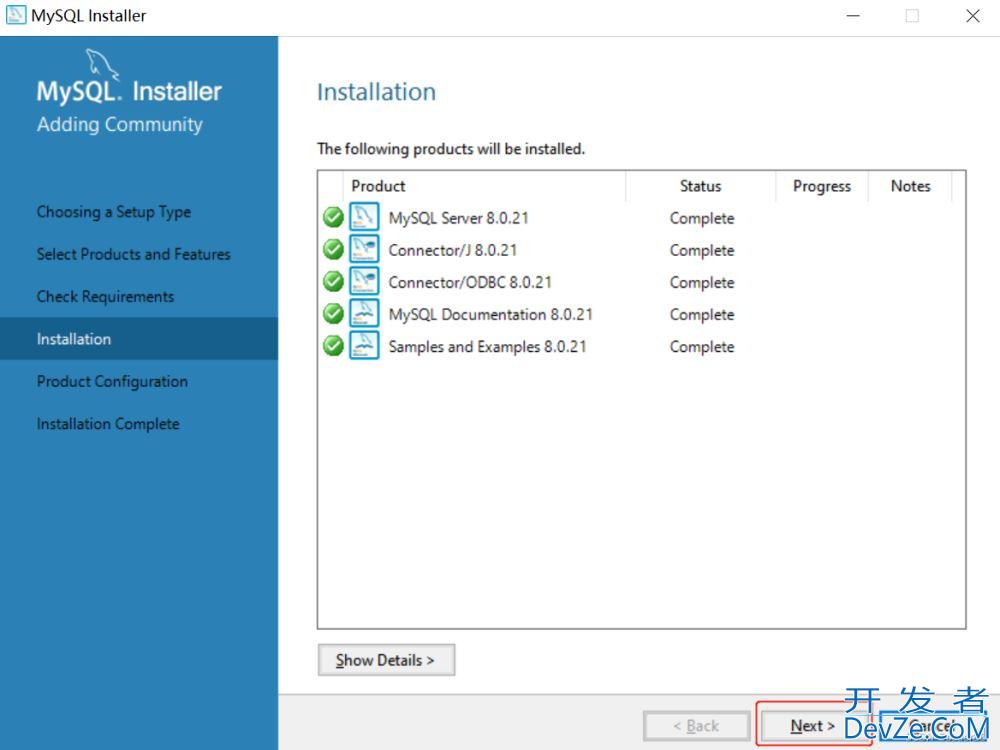Select the MySQL Server 8.0.21 row text

click(459, 218)
